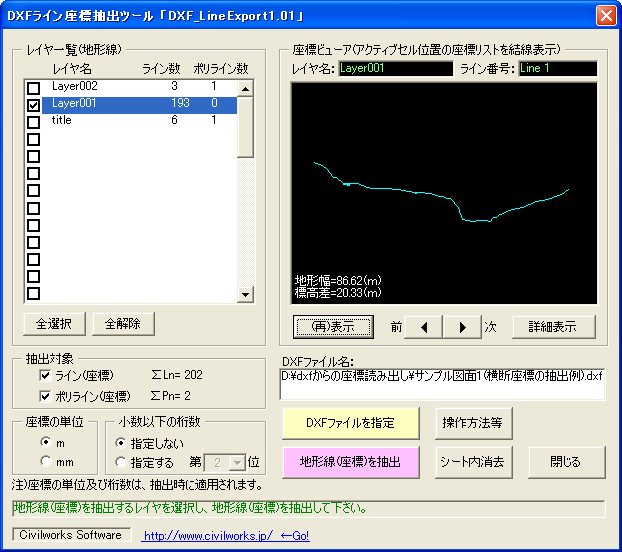Click layer list scroll up arrow

pyautogui.click(x=245, y=89)
